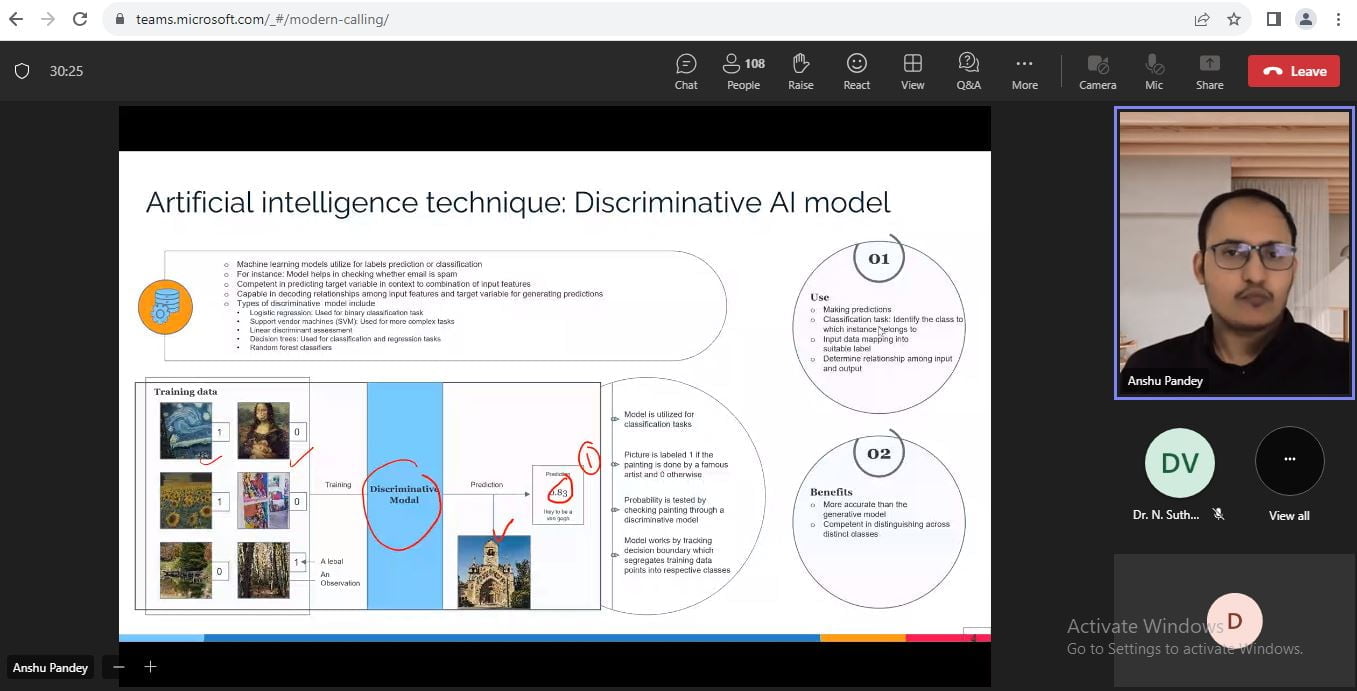Zoom in the shared content with plus
Viewport: 1357px width, 691px height.
pyautogui.click(x=150, y=667)
